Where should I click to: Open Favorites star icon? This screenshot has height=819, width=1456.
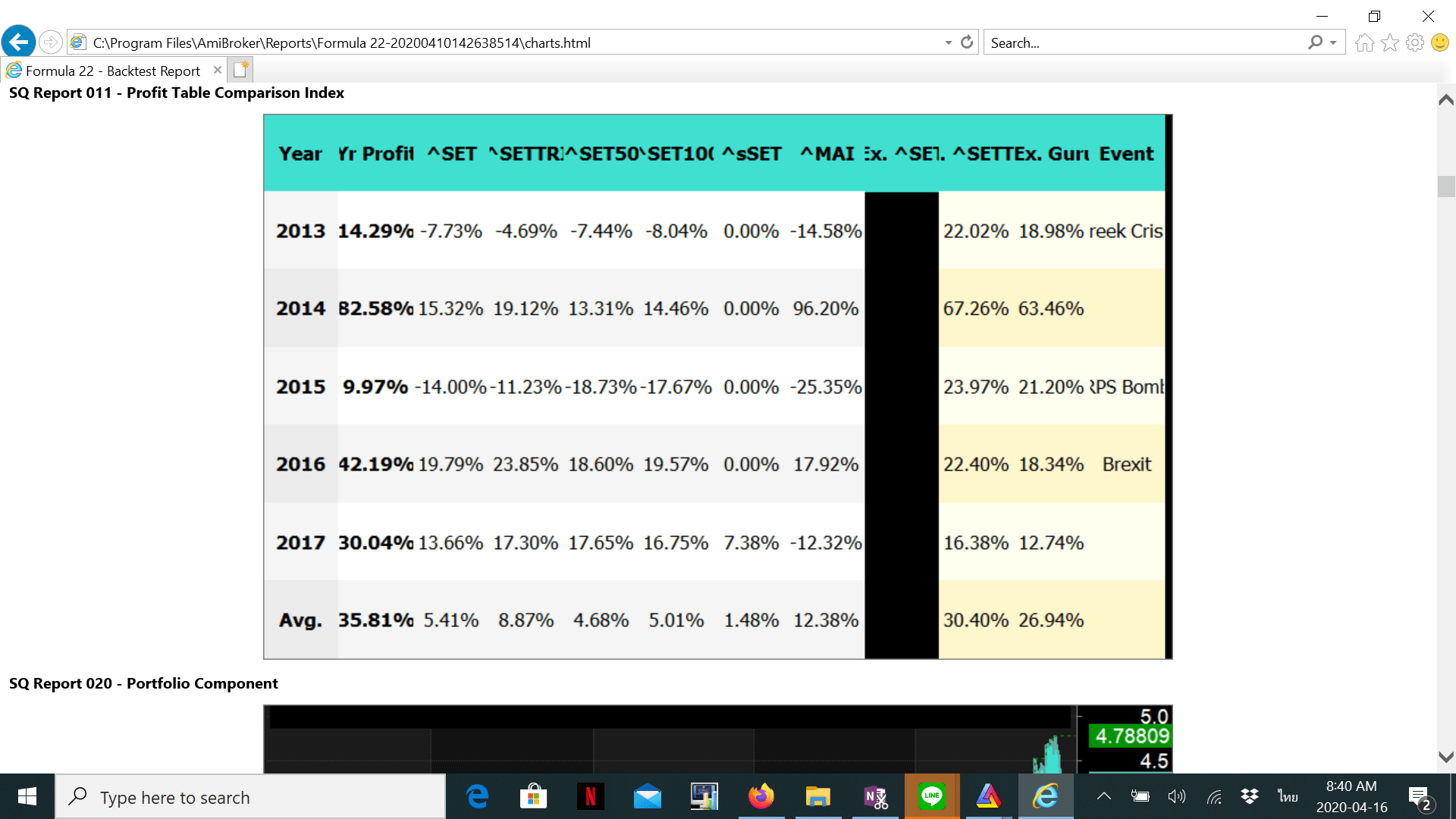[x=1389, y=42]
